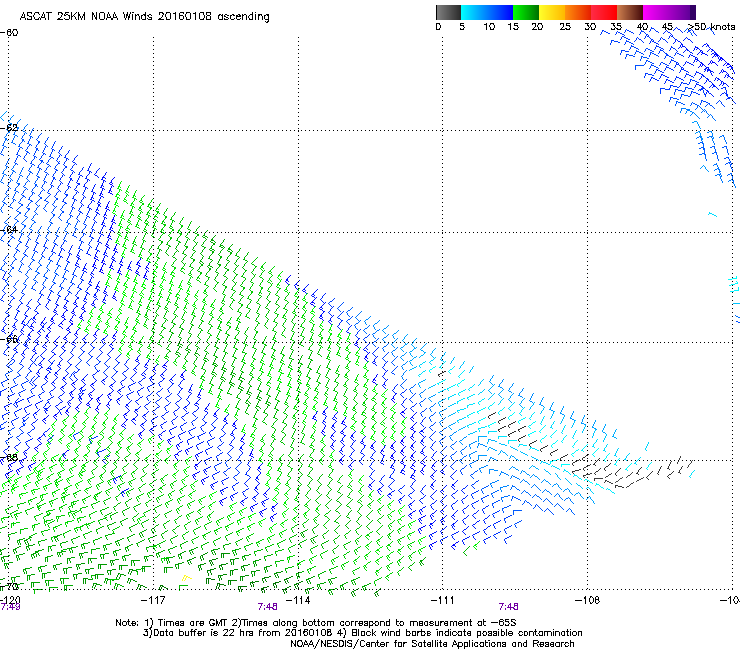Click the purple time label beneath -120
The height and width of the screenshot is (650, 740).
10,607
